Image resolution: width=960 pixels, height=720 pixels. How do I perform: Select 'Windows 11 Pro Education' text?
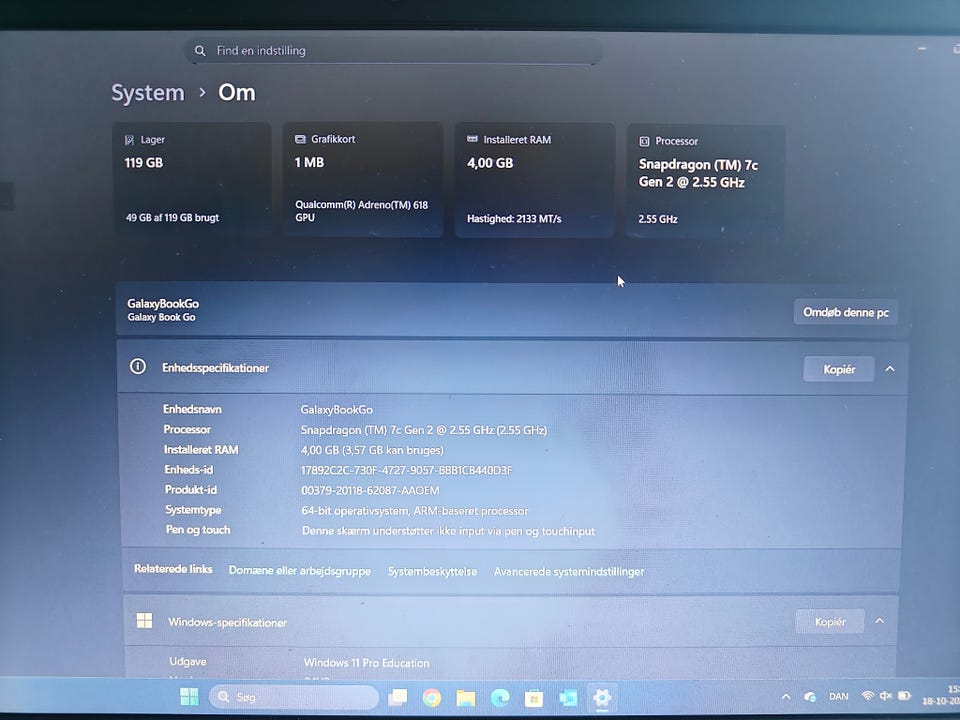coord(366,662)
